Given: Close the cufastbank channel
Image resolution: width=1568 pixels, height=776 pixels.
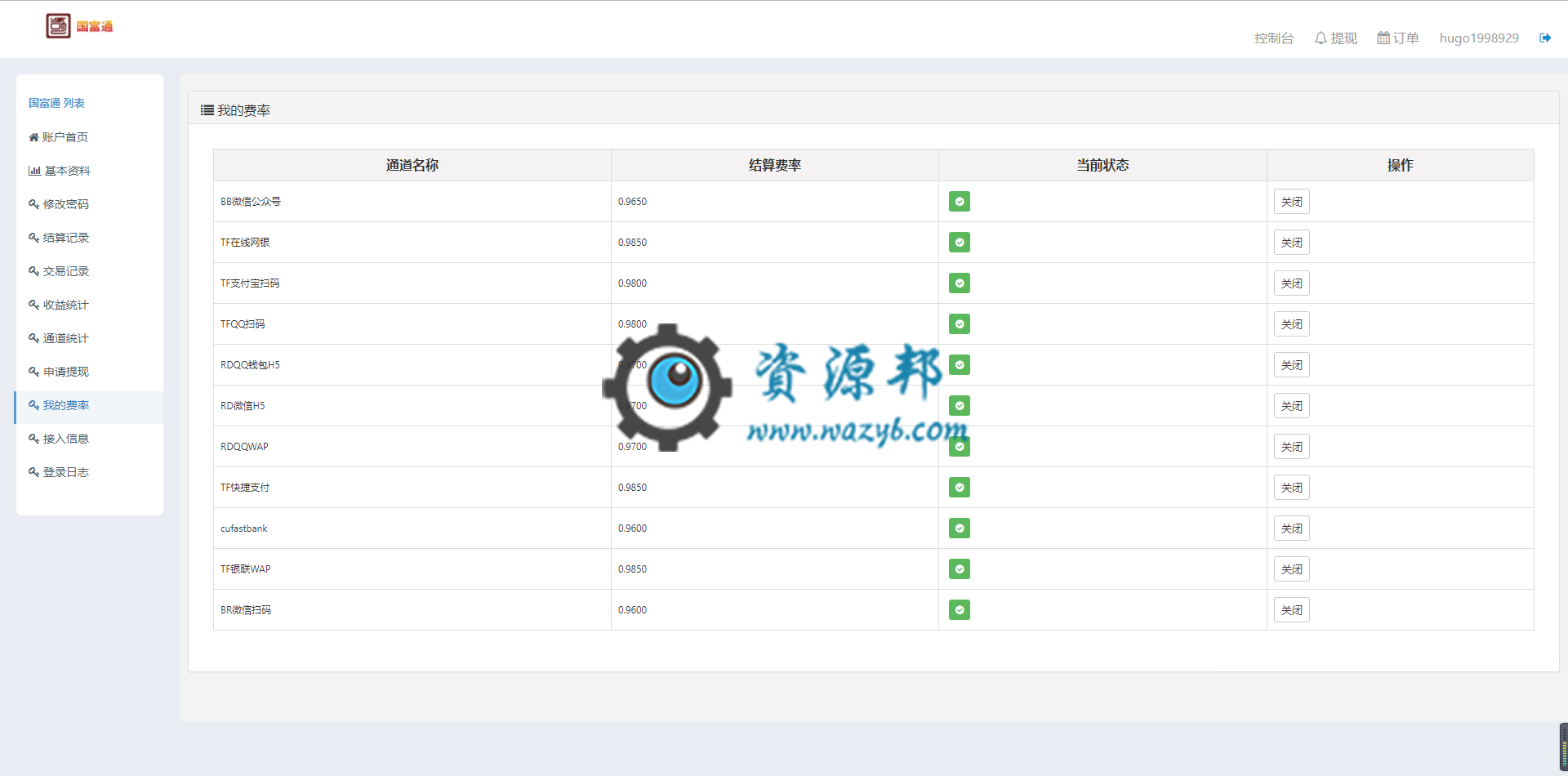Looking at the screenshot, I should click(x=1292, y=528).
